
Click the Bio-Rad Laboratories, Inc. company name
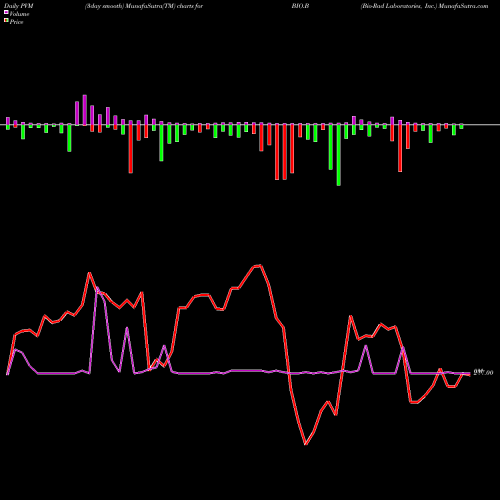click(x=398, y=6)
